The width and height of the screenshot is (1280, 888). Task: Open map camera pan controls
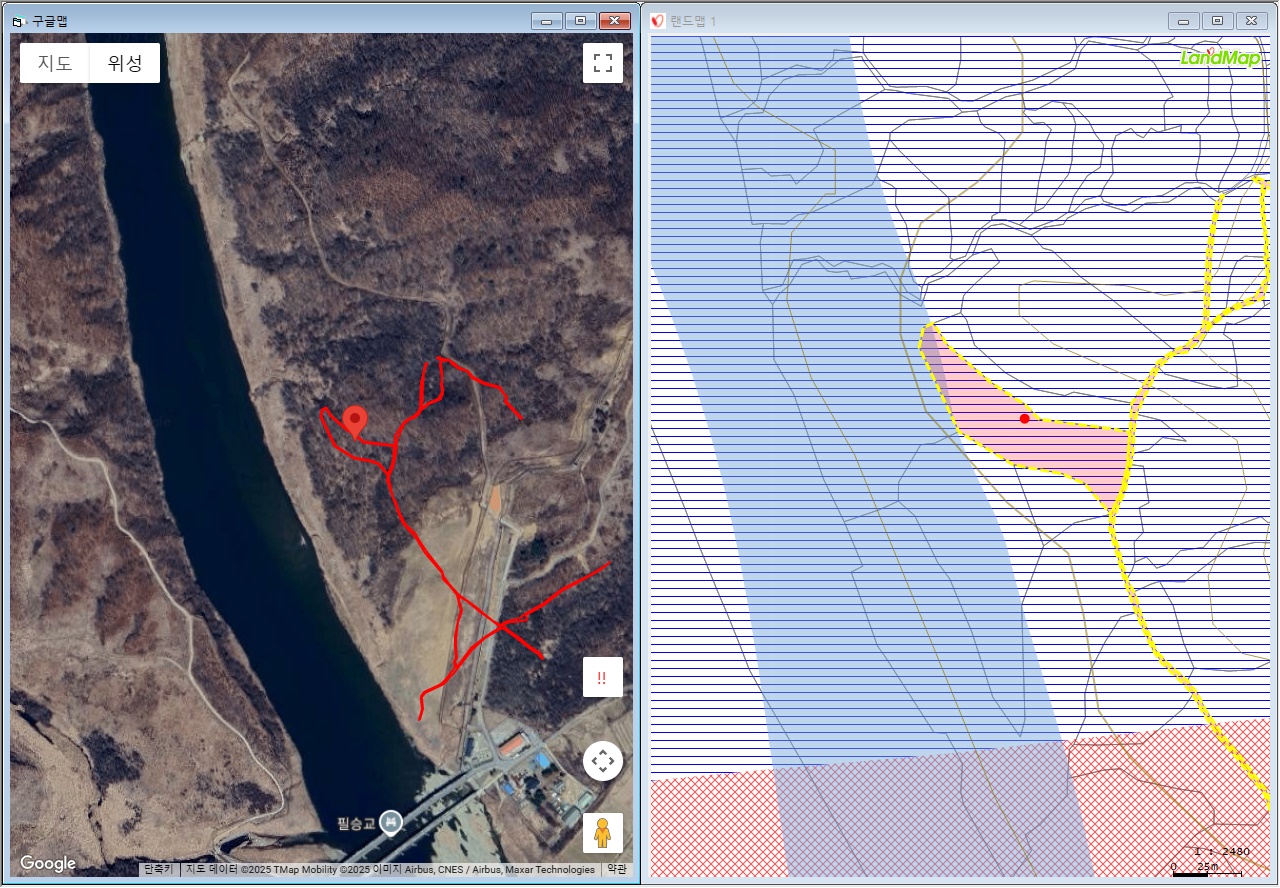click(602, 762)
